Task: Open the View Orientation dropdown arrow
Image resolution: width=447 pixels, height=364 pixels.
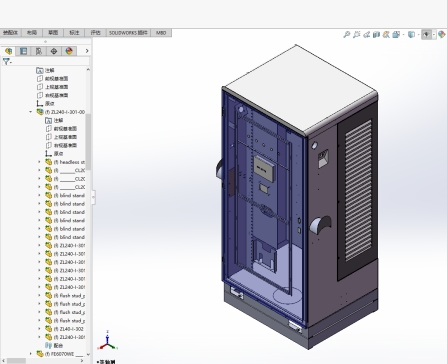Action: (x=403, y=35)
